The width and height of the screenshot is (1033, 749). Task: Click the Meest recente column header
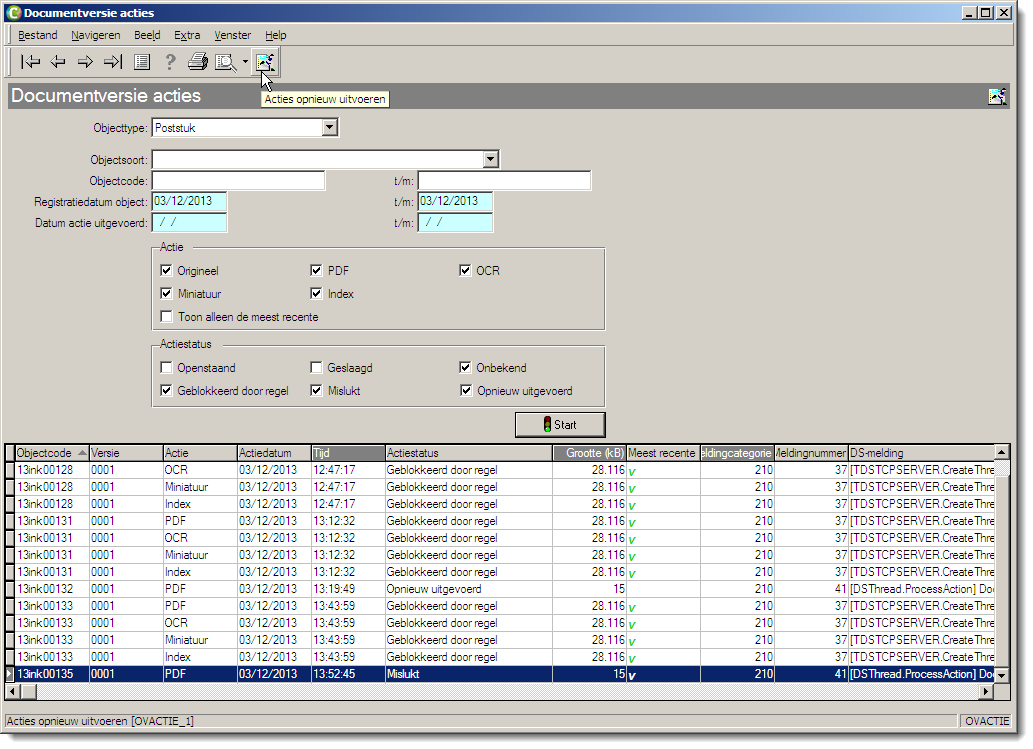pyautogui.click(x=663, y=453)
